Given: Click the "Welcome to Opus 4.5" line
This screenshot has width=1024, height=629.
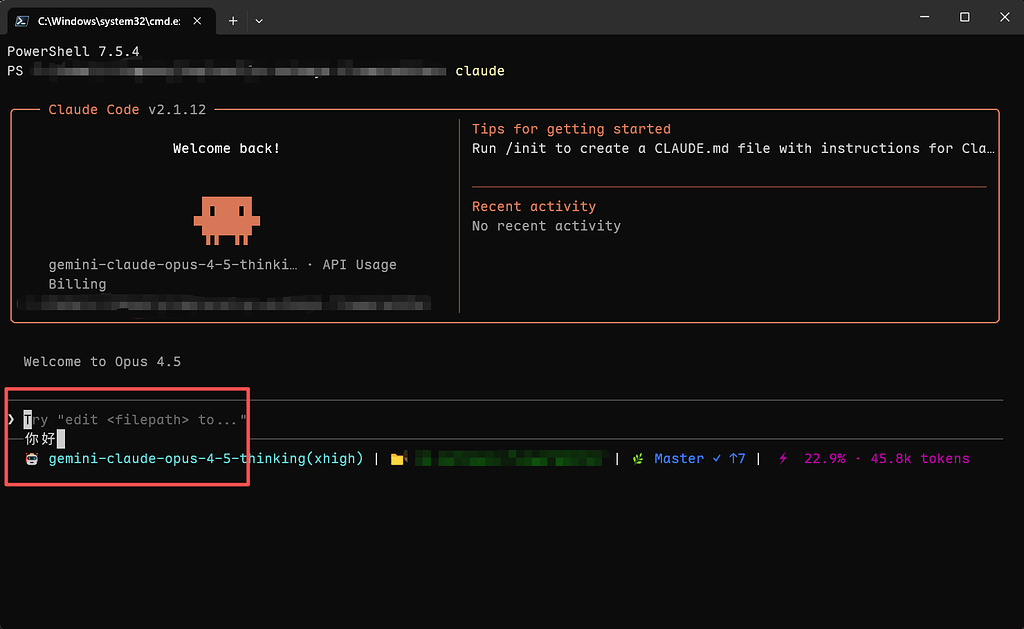Looking at the screenshot, I should (102, 362).
